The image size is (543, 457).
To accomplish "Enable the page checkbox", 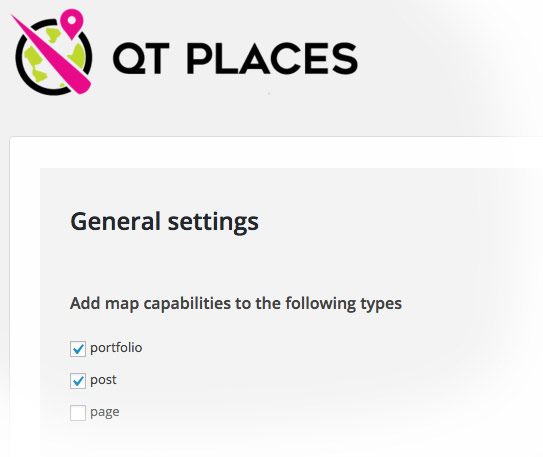I will [x=78, y=413].
